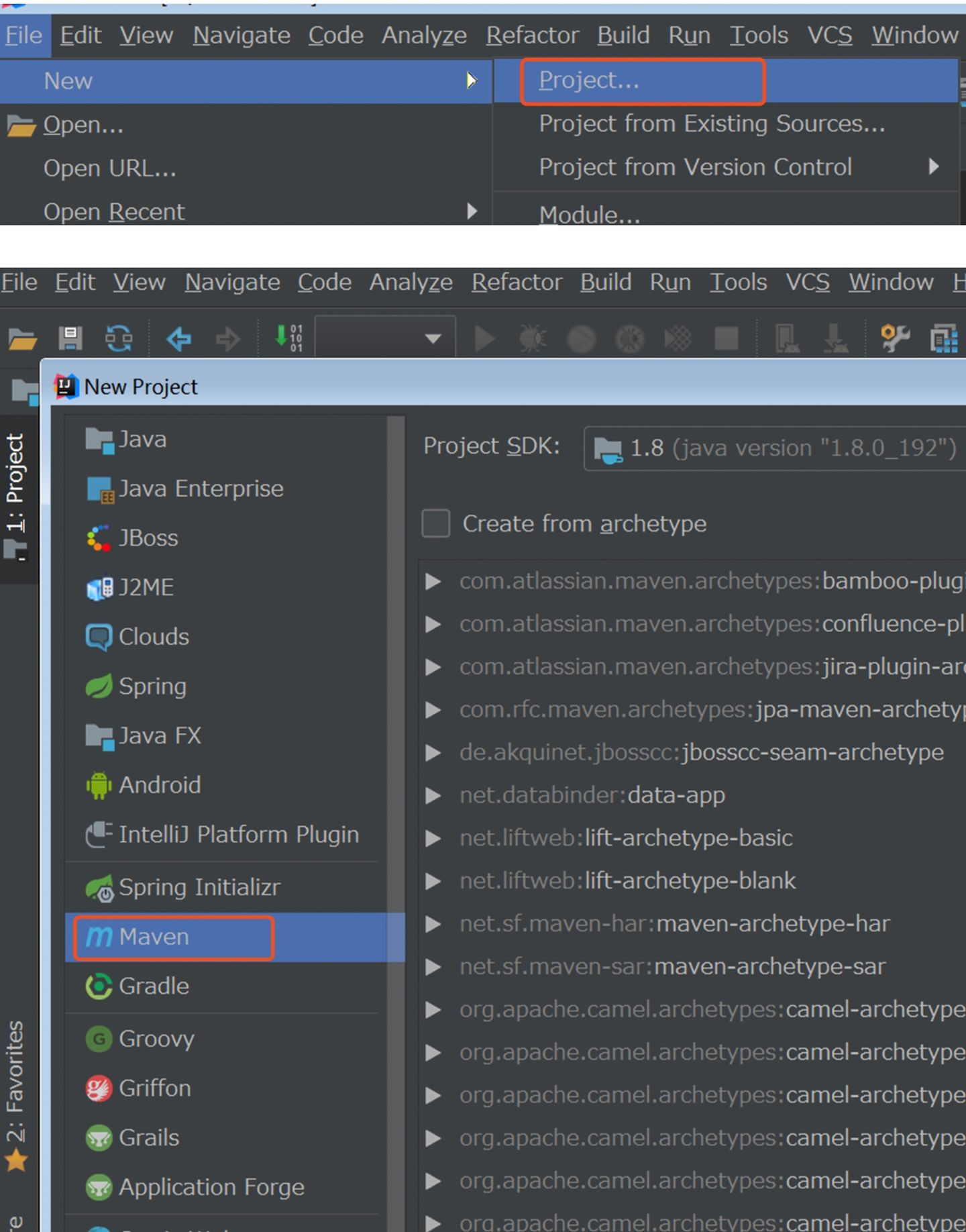Expand the lift-archetype-blank node

[x=433, y=881]
